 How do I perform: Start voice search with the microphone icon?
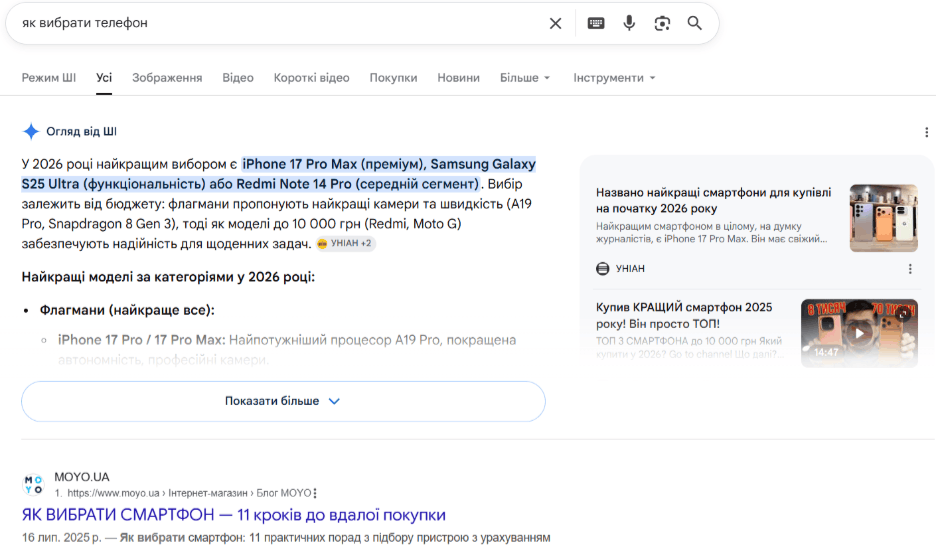point(629,23)
